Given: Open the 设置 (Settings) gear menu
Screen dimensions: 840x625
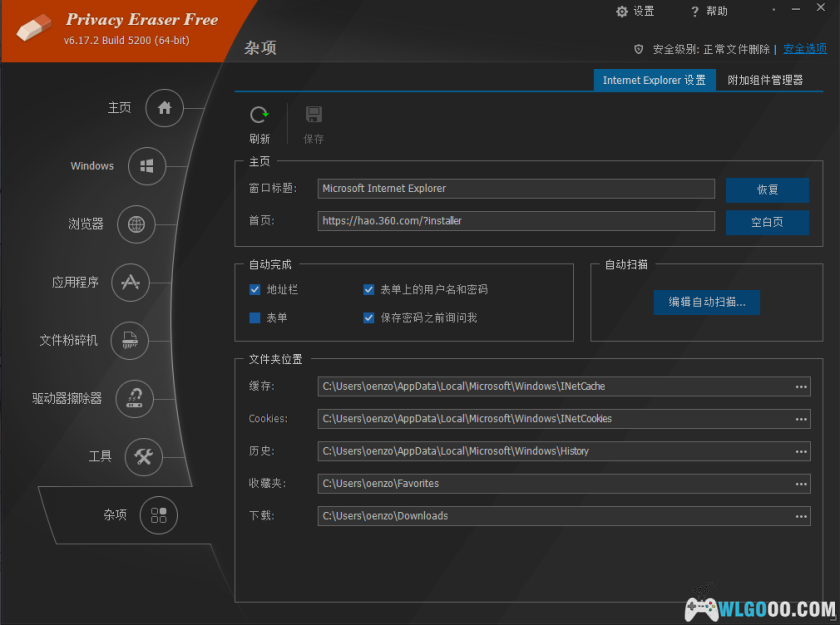Looking at the screenshot, I should coord(629,11).
